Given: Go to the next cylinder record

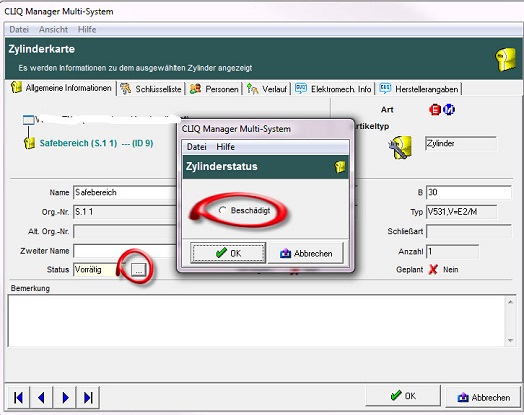Looking at the screenshot, I should pos(65,398).
